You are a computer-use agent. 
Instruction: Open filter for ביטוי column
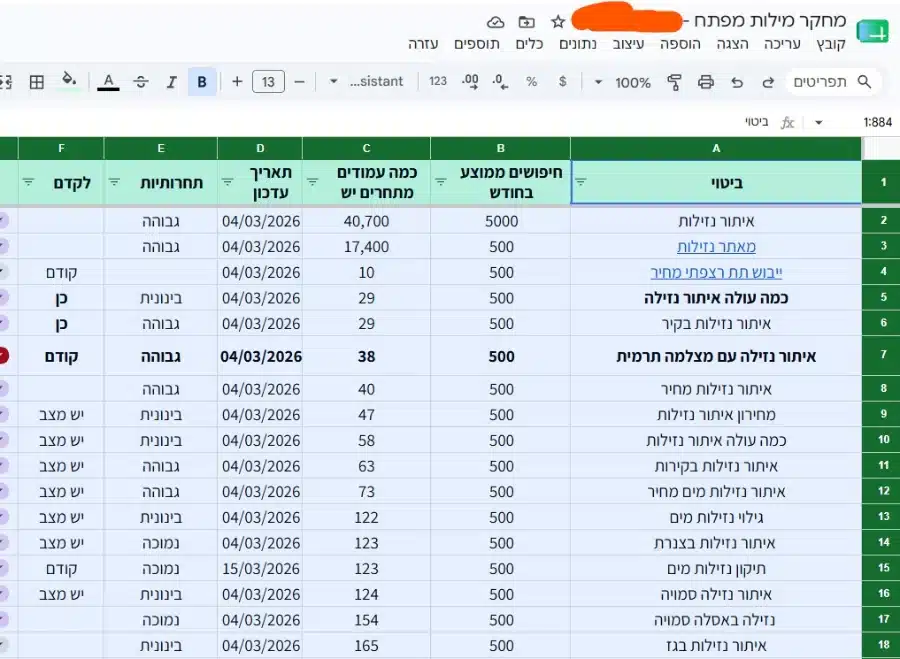click(580, 183)
